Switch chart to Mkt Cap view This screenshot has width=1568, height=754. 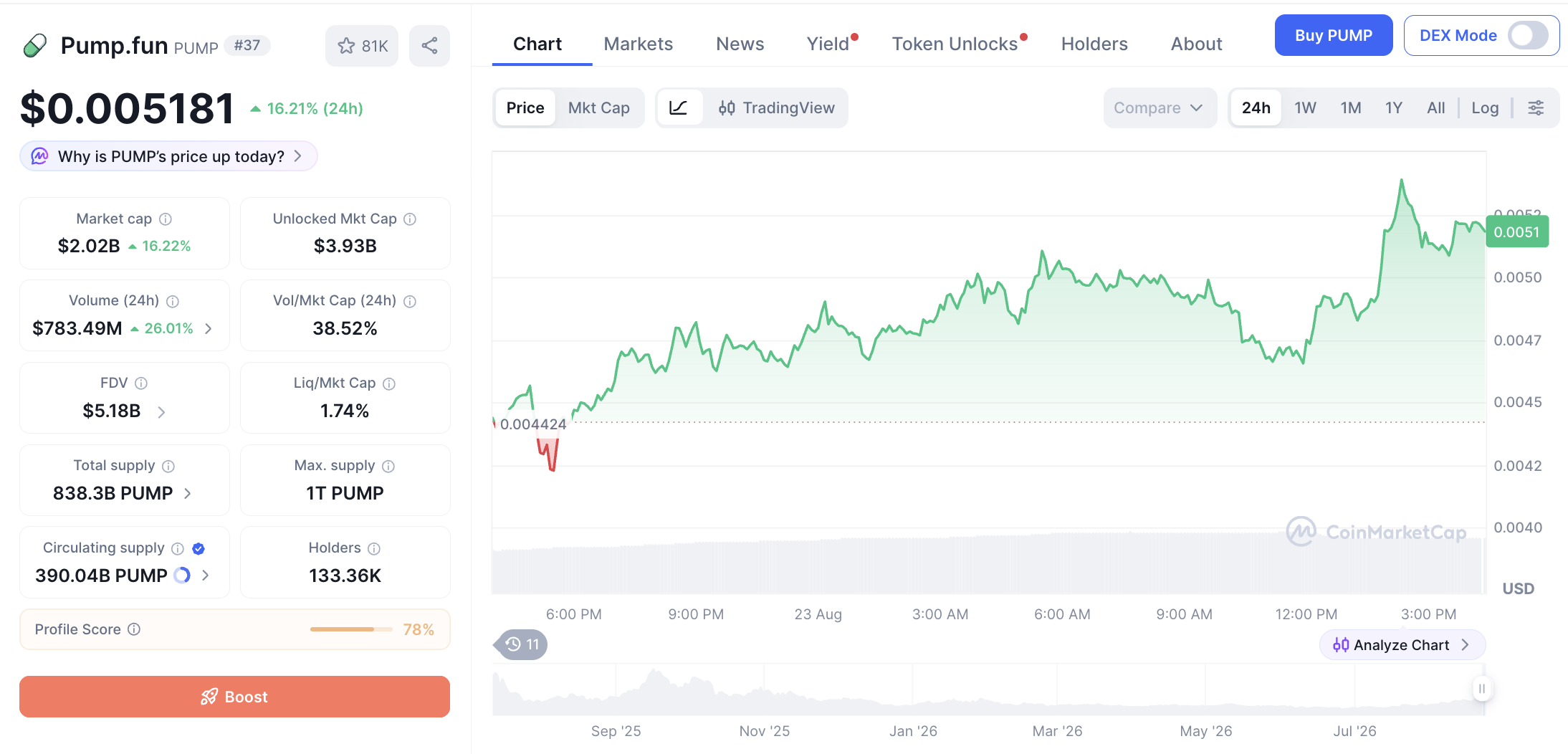[x=599, y=108]
